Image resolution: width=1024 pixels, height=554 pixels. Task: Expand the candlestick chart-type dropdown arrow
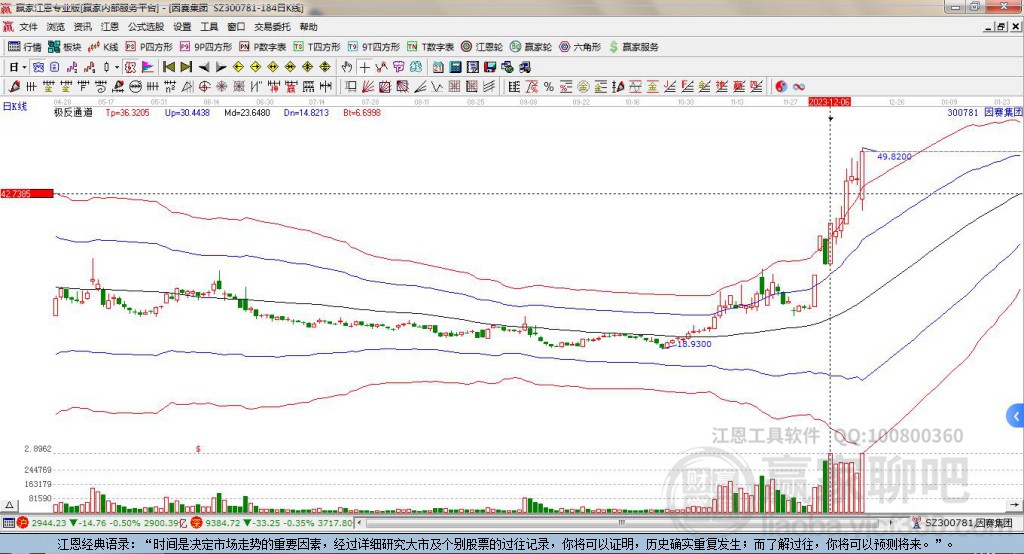[x=117, y=67]
